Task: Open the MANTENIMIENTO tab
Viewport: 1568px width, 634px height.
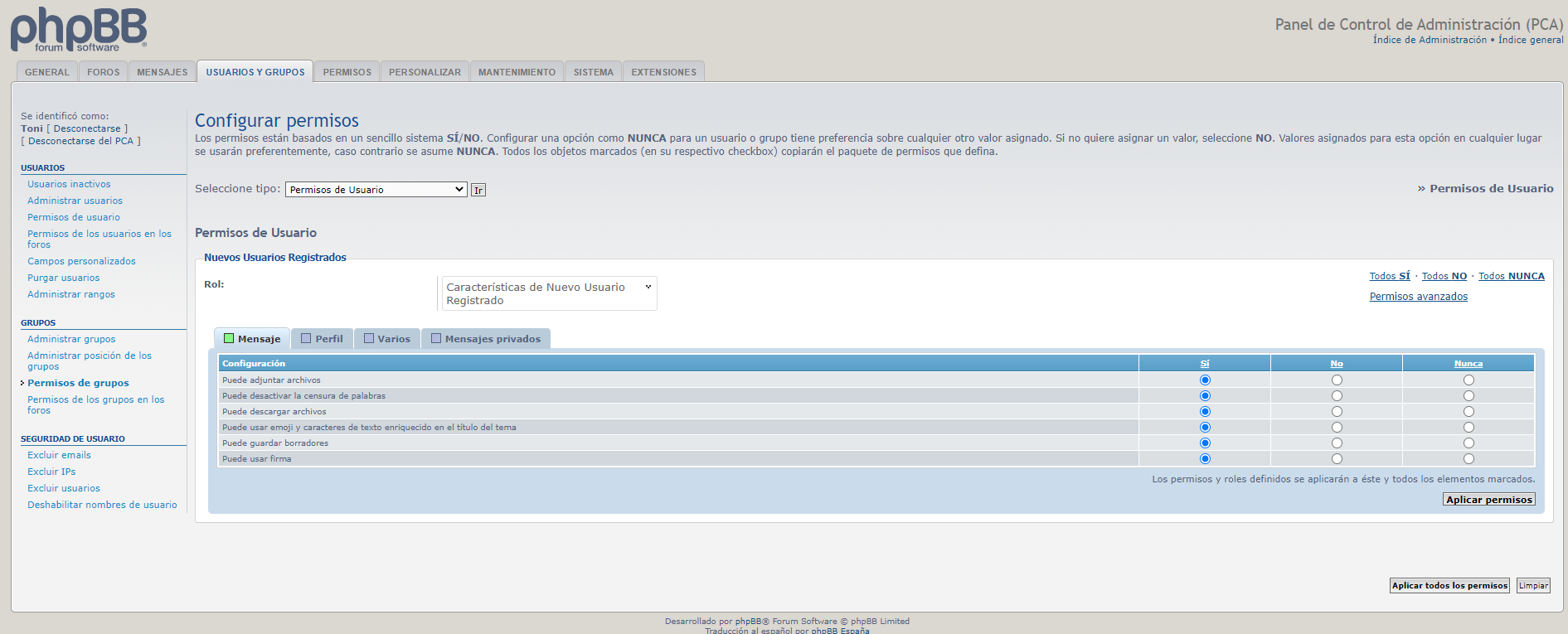Action: pyautogui.click(x=517, y=72)
